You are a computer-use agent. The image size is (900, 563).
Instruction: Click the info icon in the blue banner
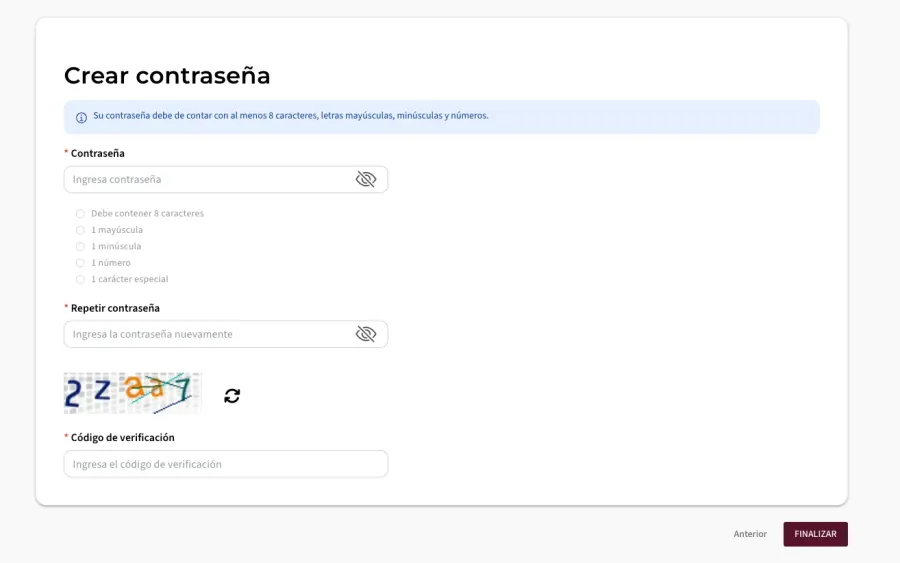coord(81,117)
